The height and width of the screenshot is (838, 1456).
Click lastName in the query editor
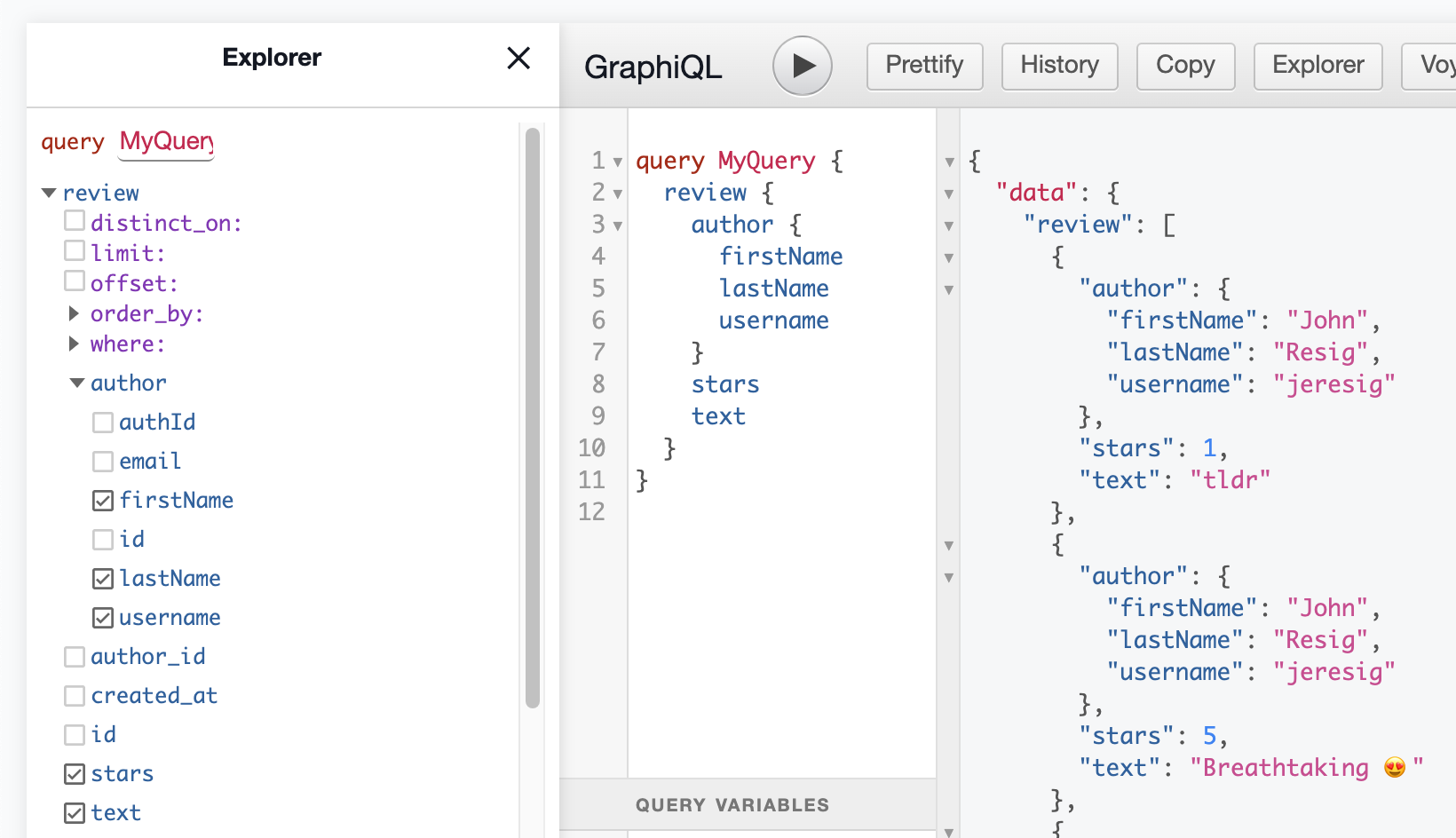(x=773, y=289)
